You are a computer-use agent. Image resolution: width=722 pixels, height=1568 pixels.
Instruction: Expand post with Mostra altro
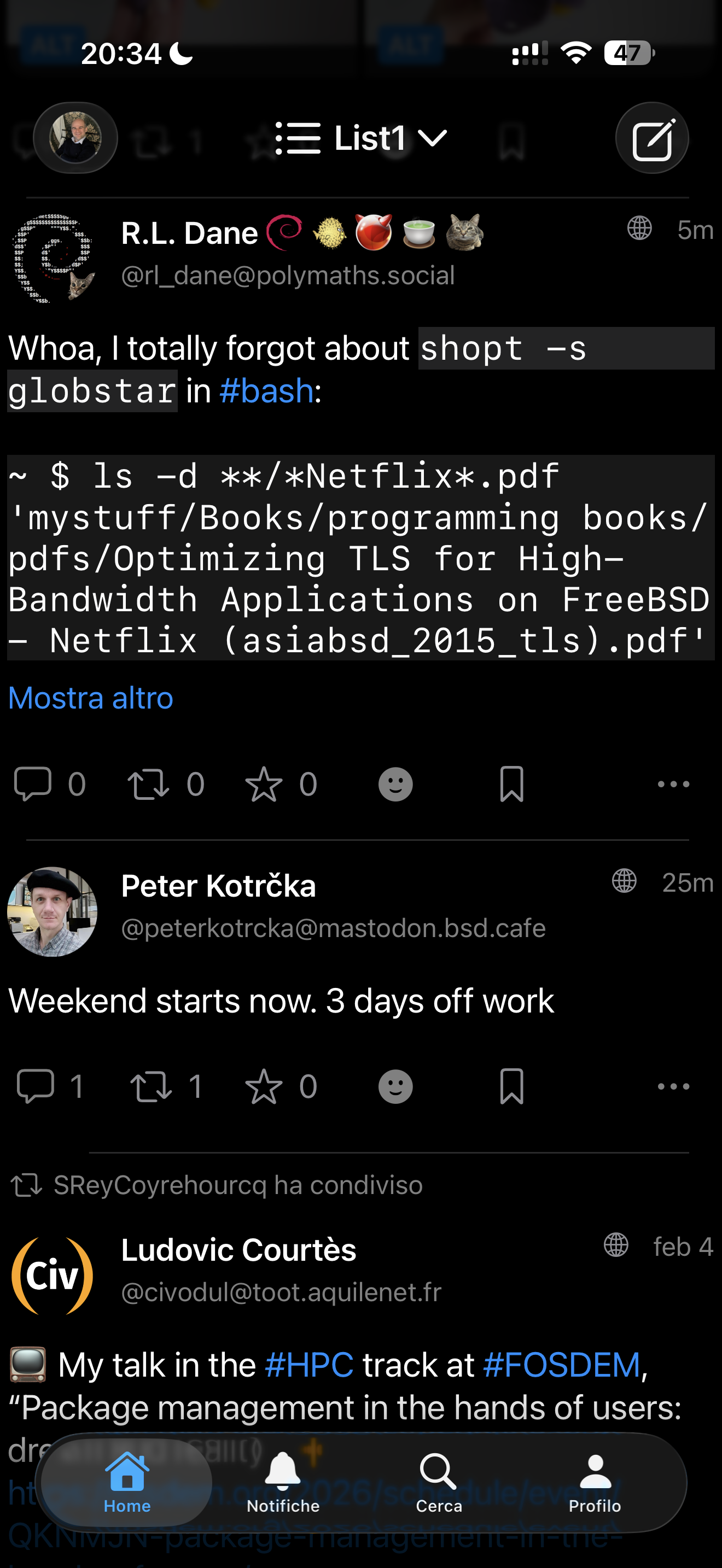(x=91, y=698)
